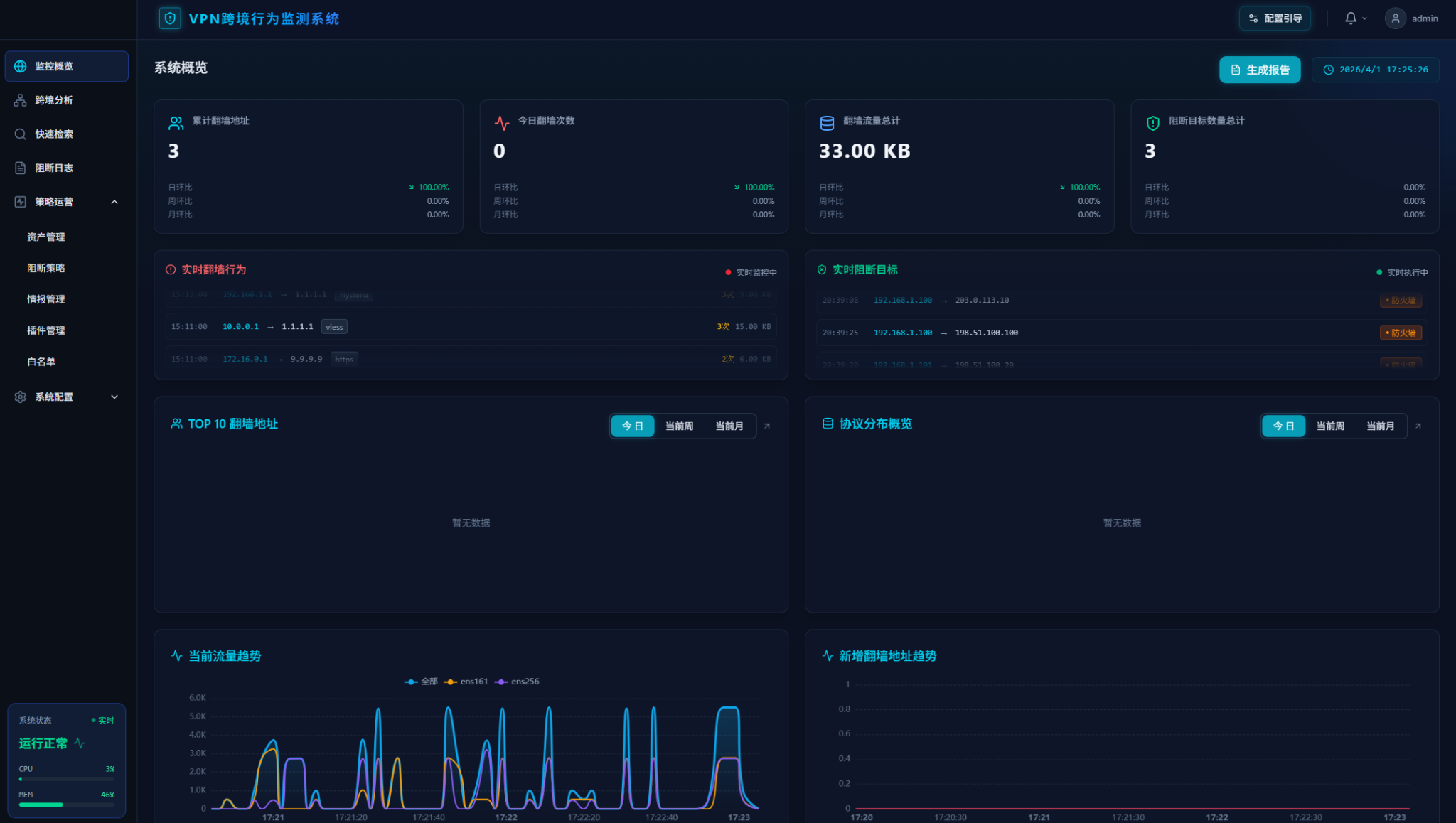Open 资产管理 submenu item
The height and width of the screenshot is (823, 1456).
[46, 237]
